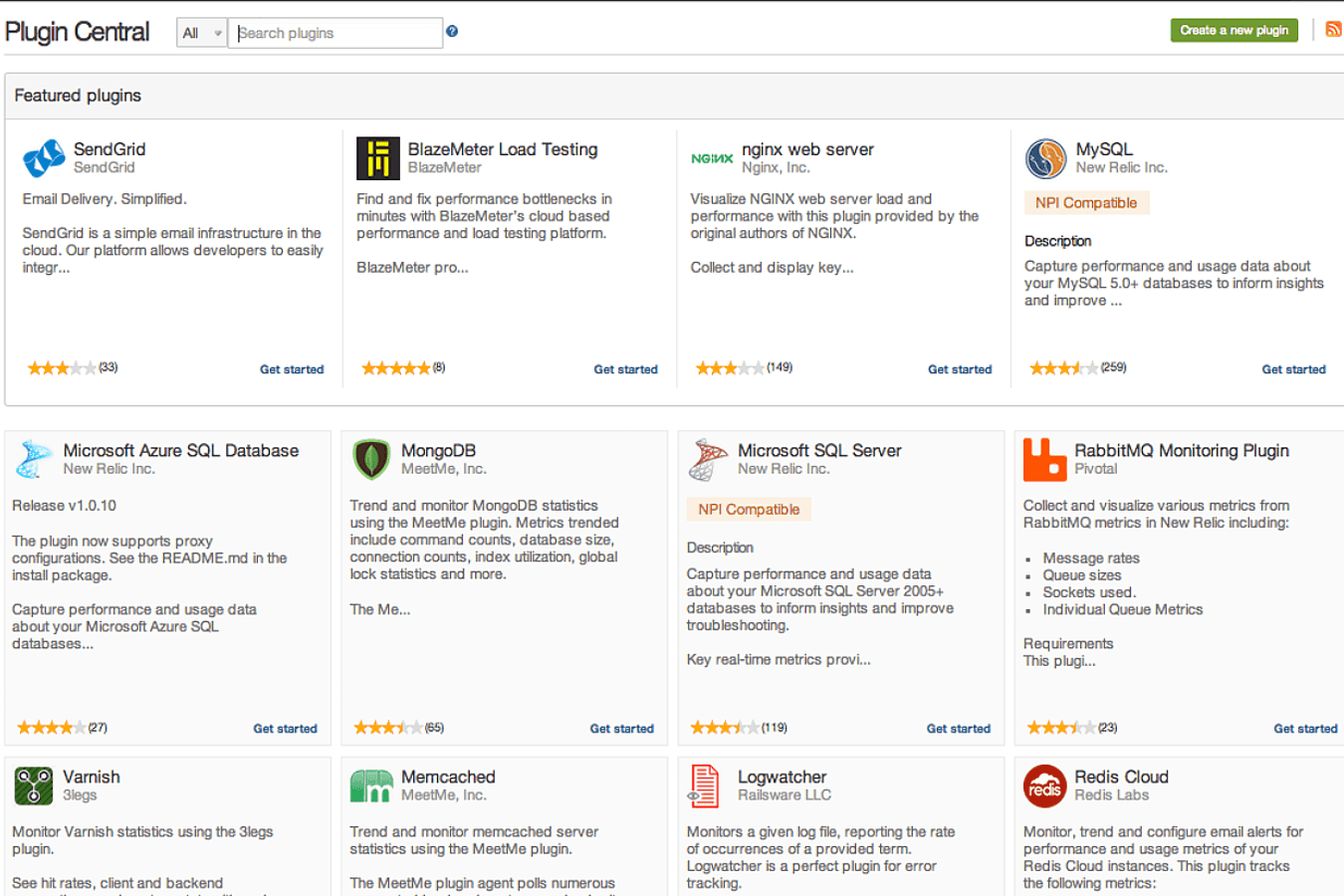Click Get started under Microsoft SQL Server

(x=958, y=729)
